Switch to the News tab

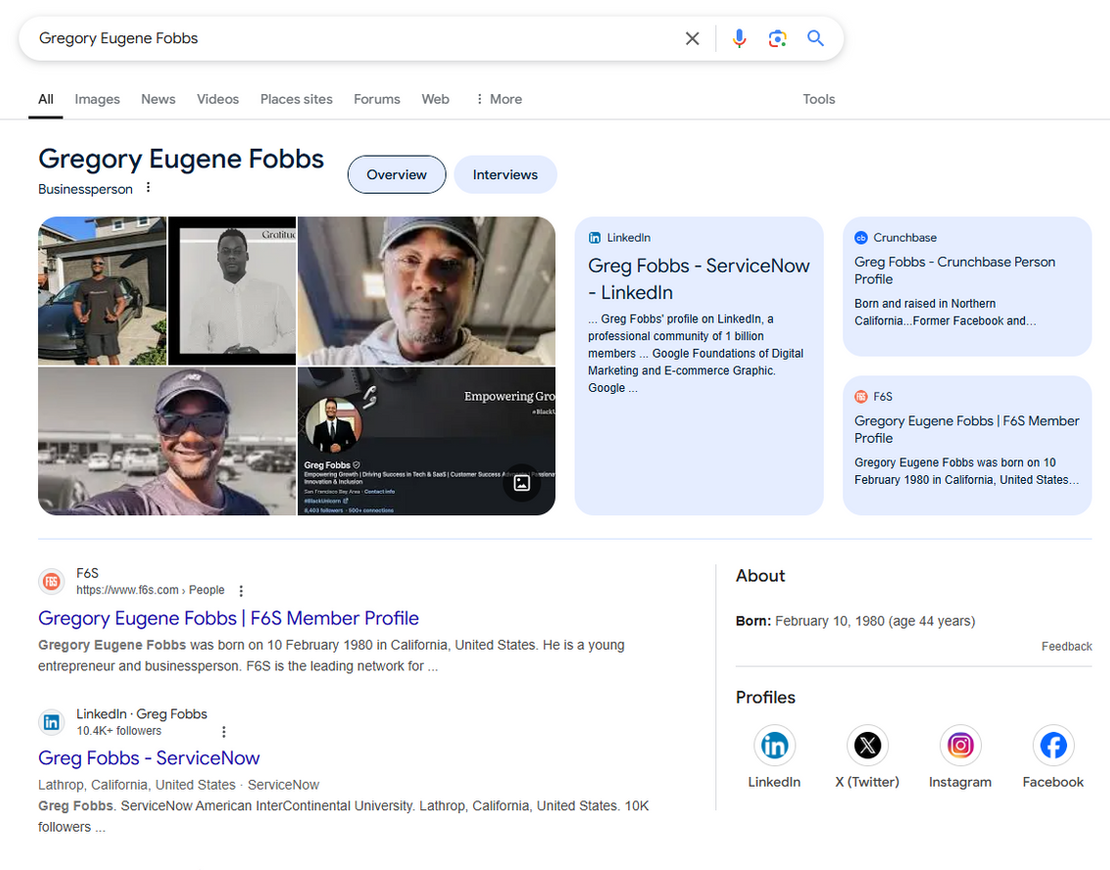pyautogui.click(x=158, y=99)
